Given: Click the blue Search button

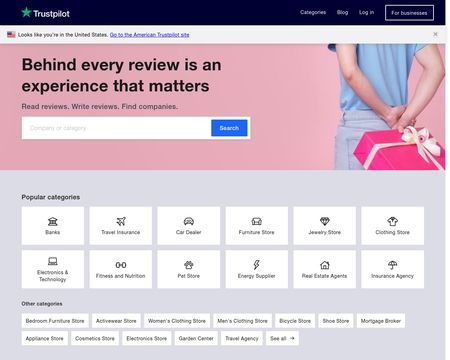Looking at the screenshot, I should tap(229, 128).
